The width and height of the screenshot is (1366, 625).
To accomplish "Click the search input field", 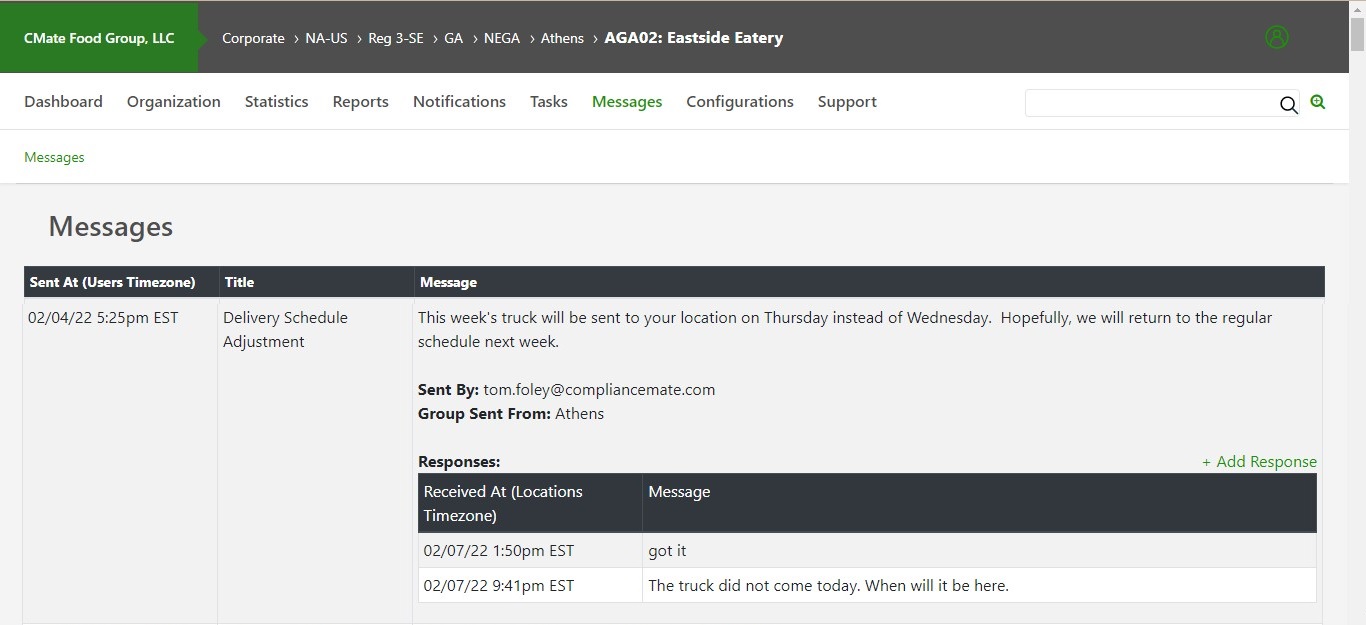I will point(1150,103).
